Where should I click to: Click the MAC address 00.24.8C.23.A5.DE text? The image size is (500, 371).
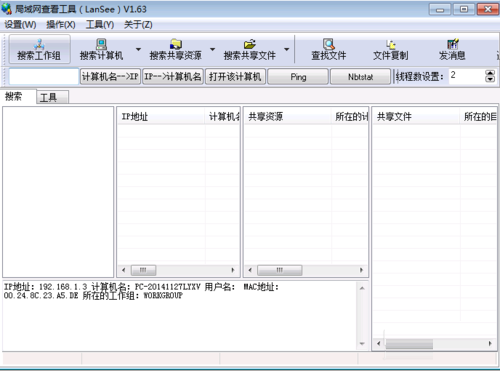(41, 296)
